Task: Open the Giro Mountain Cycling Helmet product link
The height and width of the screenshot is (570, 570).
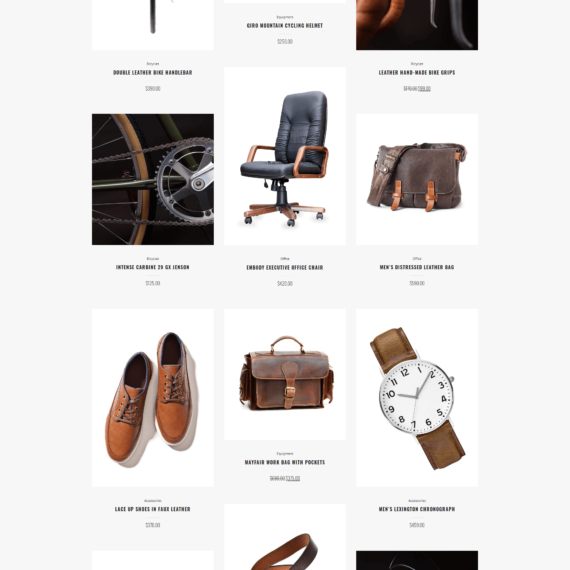Action: (x=285, y=25)
